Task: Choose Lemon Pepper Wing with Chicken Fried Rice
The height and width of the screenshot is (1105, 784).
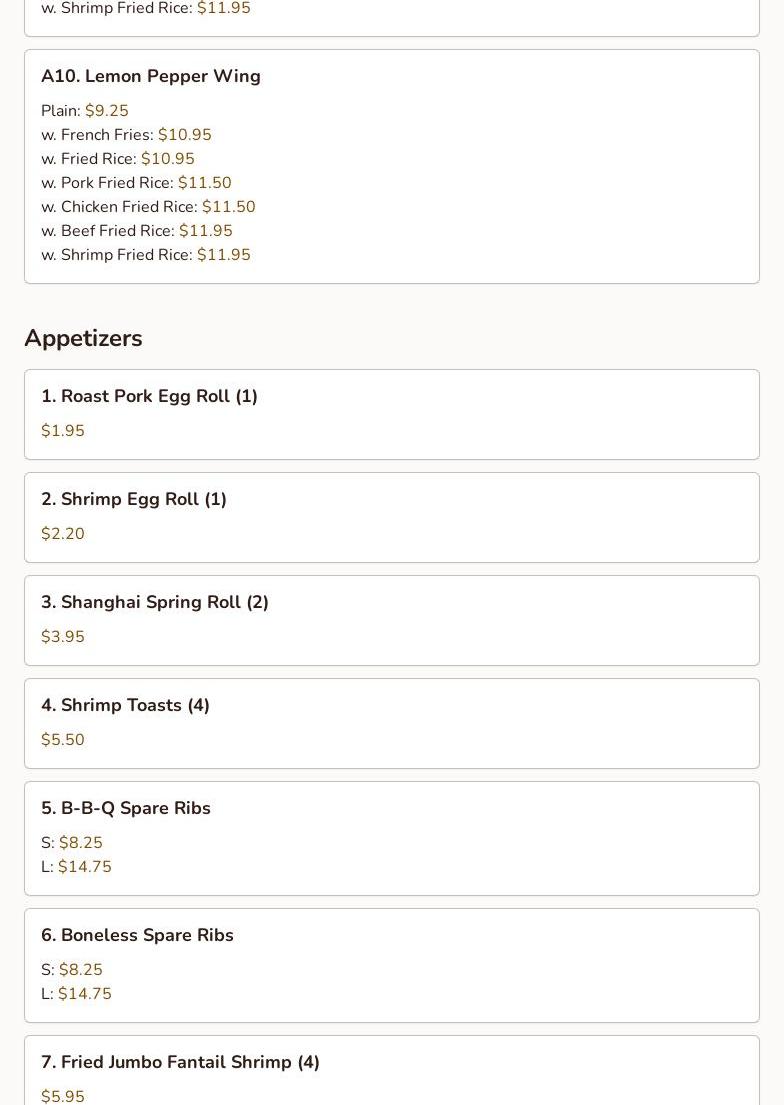Action: click(148, 206)
